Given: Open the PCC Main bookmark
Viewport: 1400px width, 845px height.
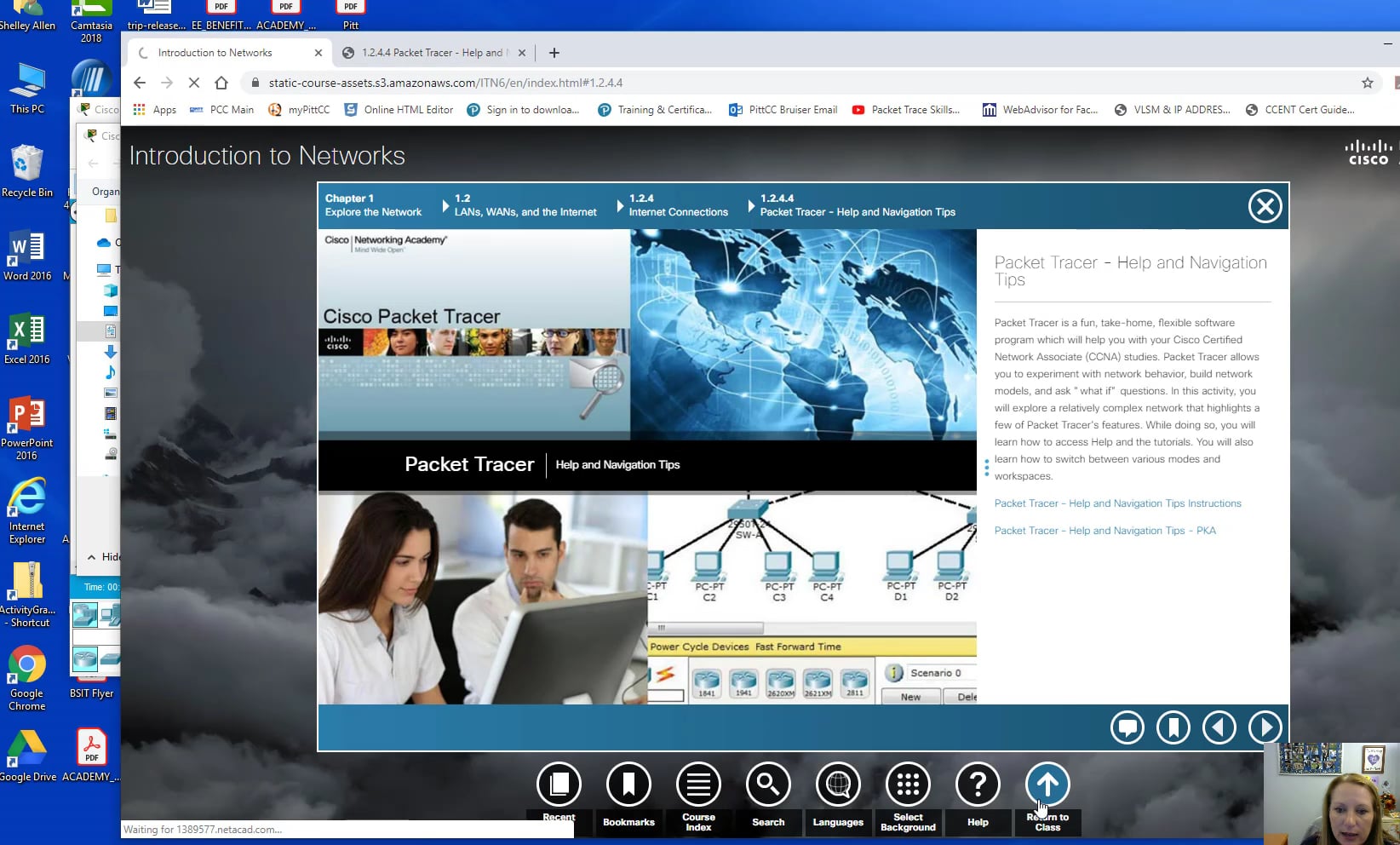Looking at the screenshot, I should point(222,110).
